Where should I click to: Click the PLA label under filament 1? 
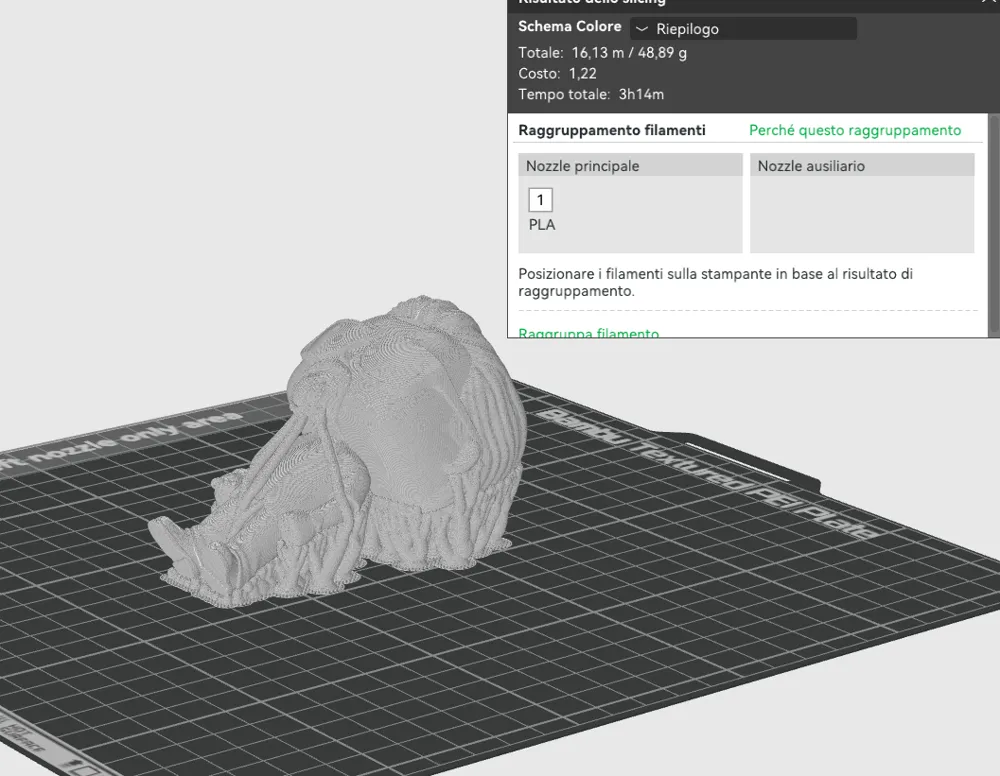tap(541, 224)
